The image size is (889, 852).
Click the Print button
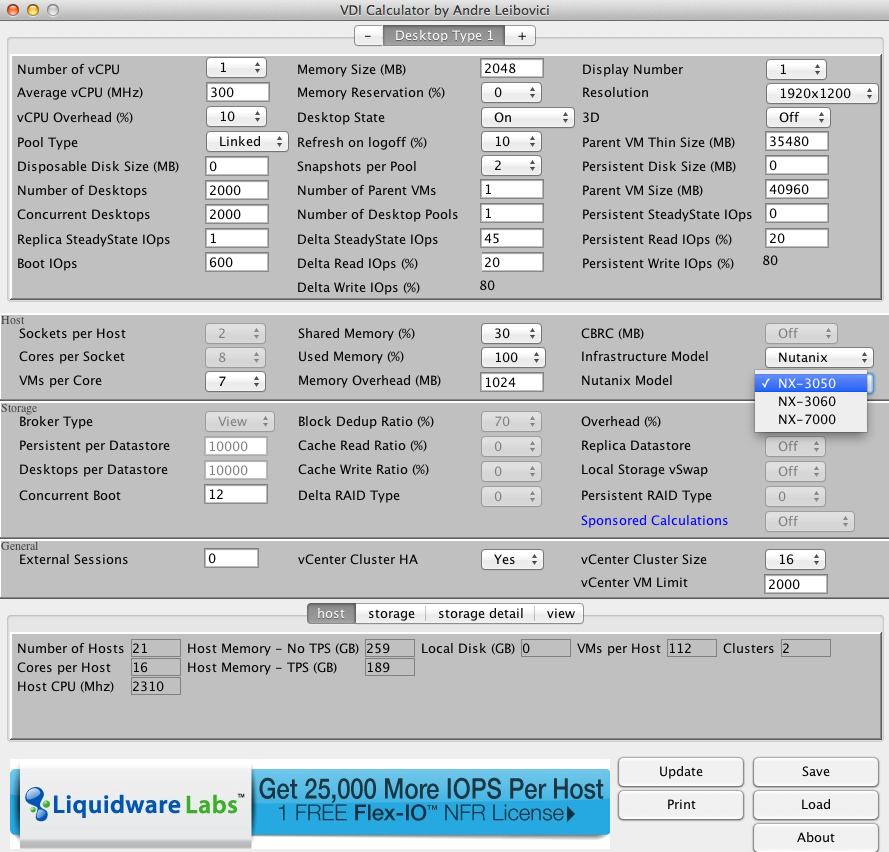[681, 804]
